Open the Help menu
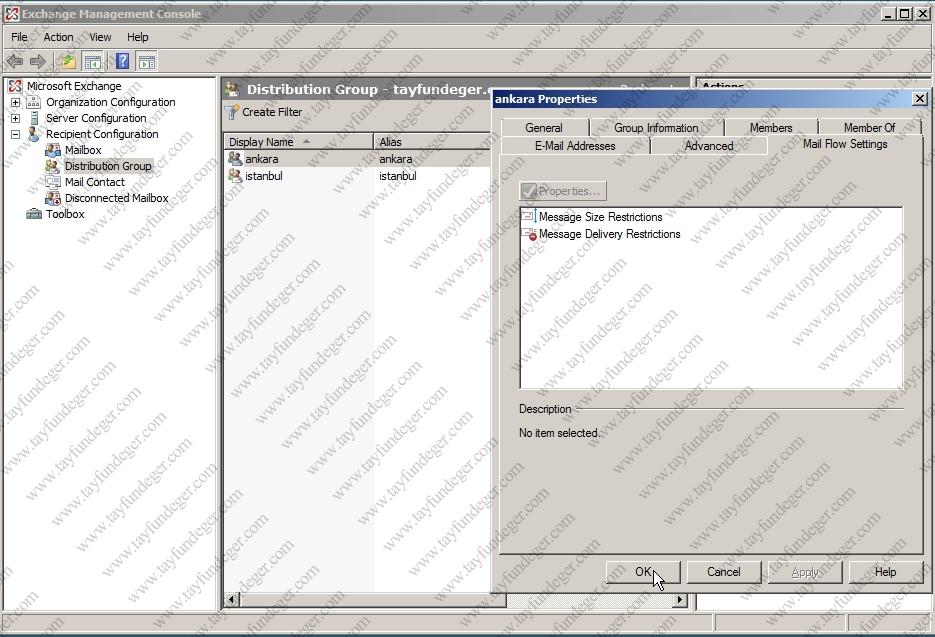Viewport: 935px width, 637px height. click(138, 37)
